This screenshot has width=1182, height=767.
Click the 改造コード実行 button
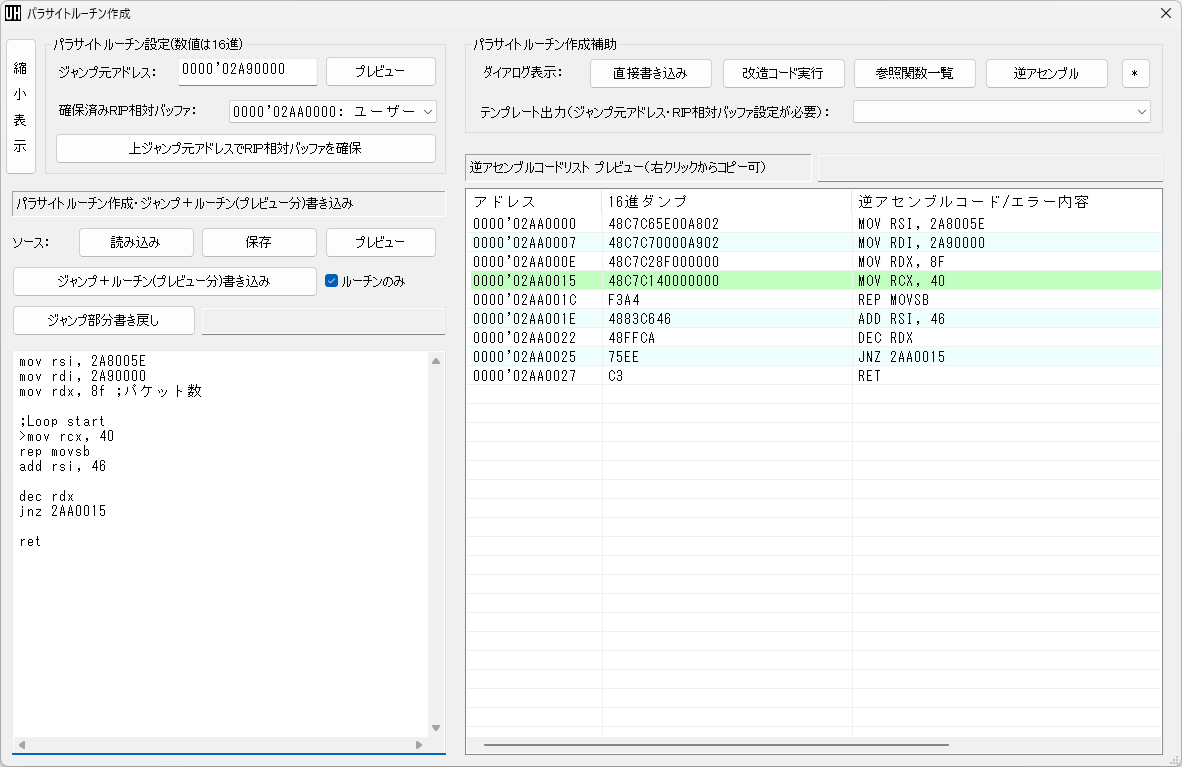point(783,73)
